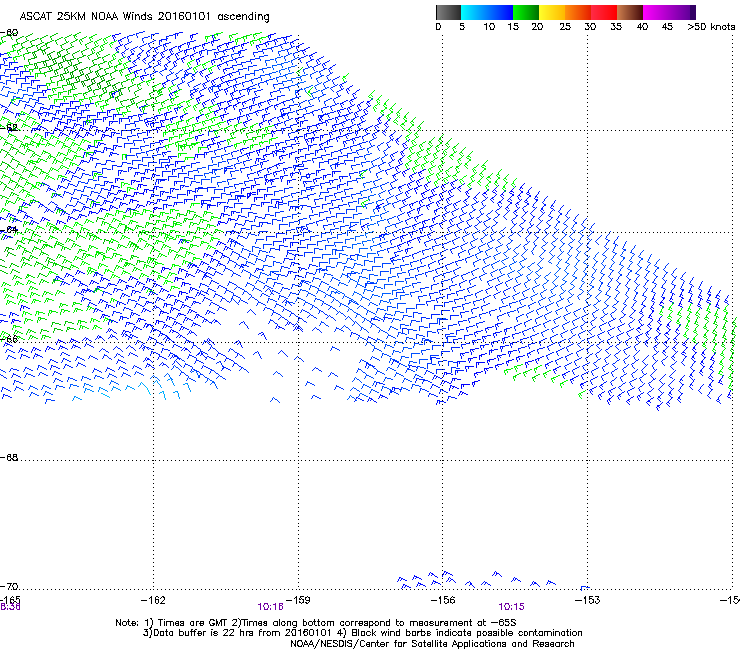Click the '>50 knots' legend label
Viewport: 740px width, 650px height.
point(711,26)
